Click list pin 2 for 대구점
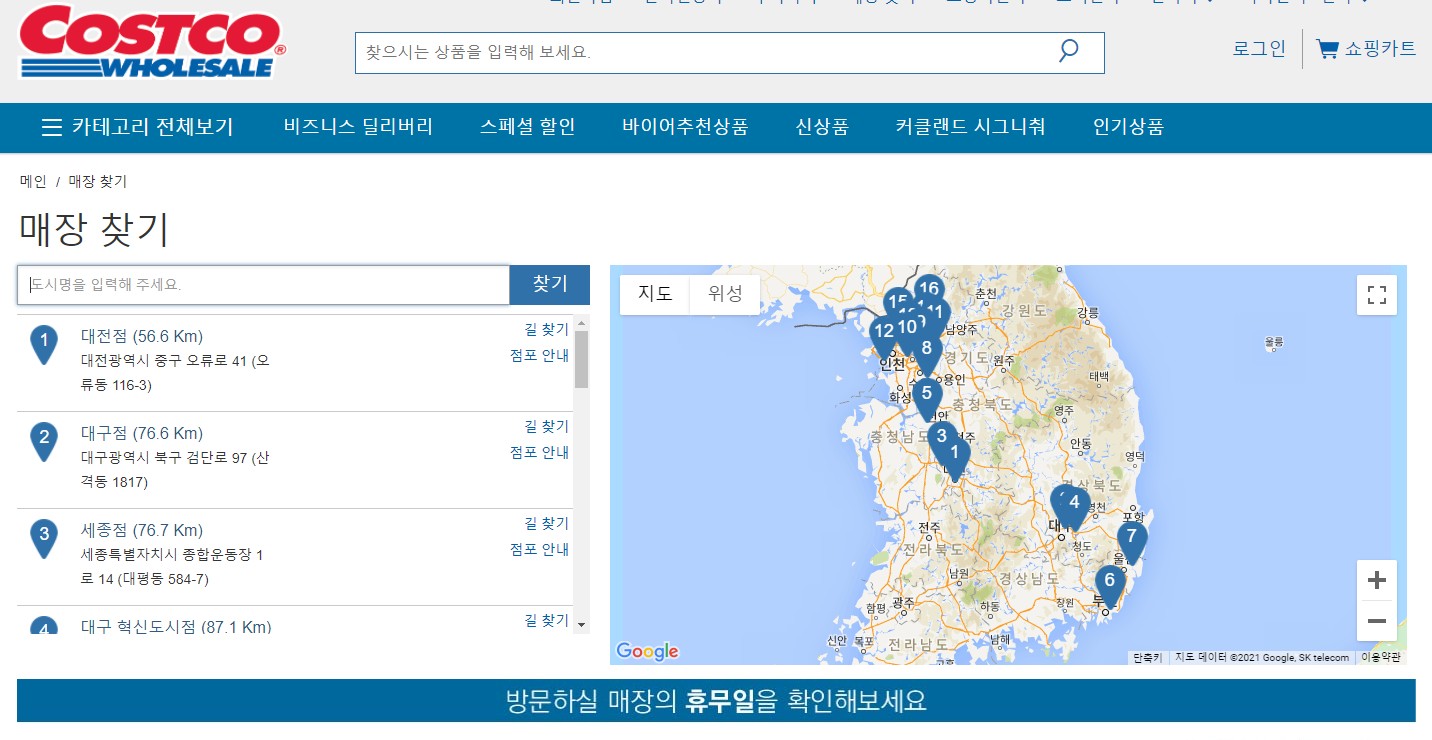The height and width of the screenshot is (740, 1432). (x=44, y=441)
